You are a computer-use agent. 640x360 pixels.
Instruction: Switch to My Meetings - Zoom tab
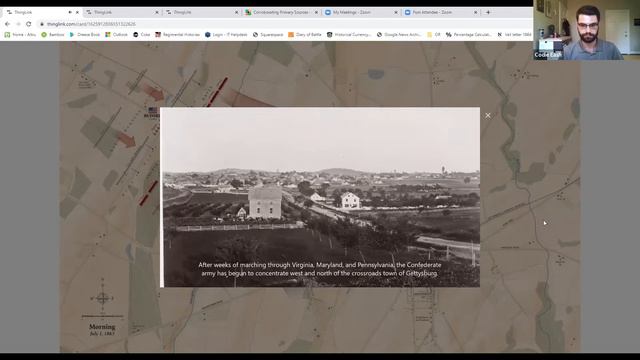(360, 12)
